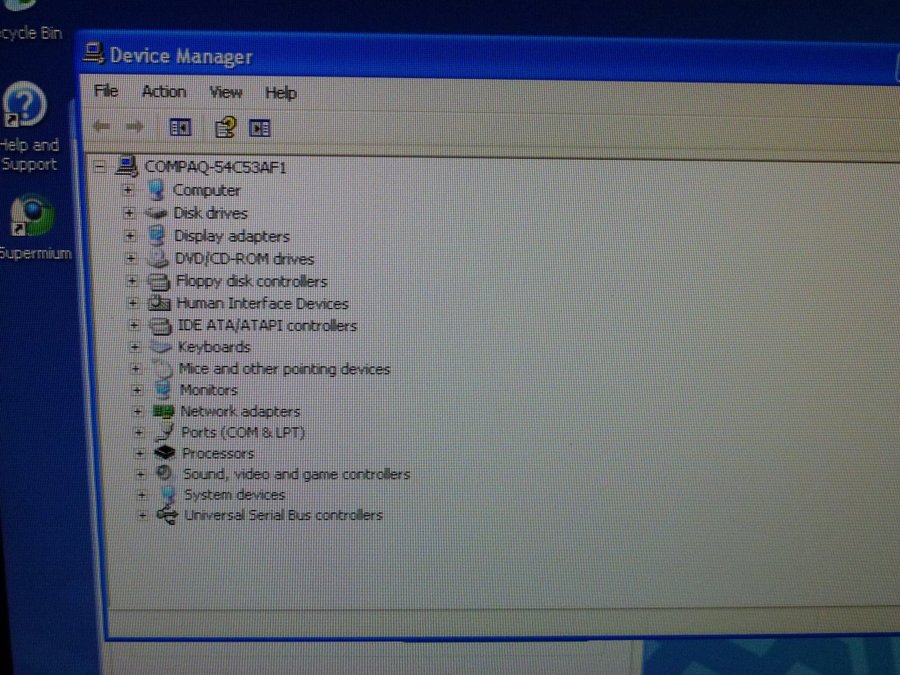
Task: Expand Universal Serial Bus controllers
Action: [x=142, y=515]
